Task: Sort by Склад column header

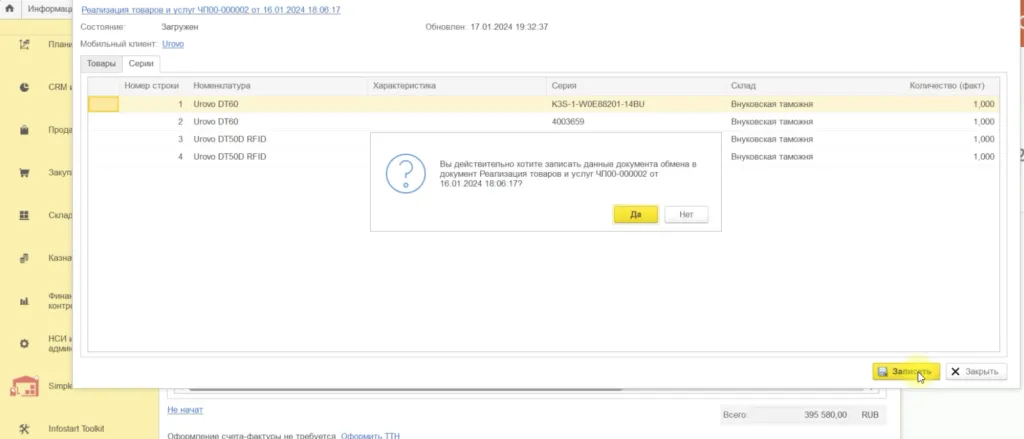Action: tap(815, 86)
